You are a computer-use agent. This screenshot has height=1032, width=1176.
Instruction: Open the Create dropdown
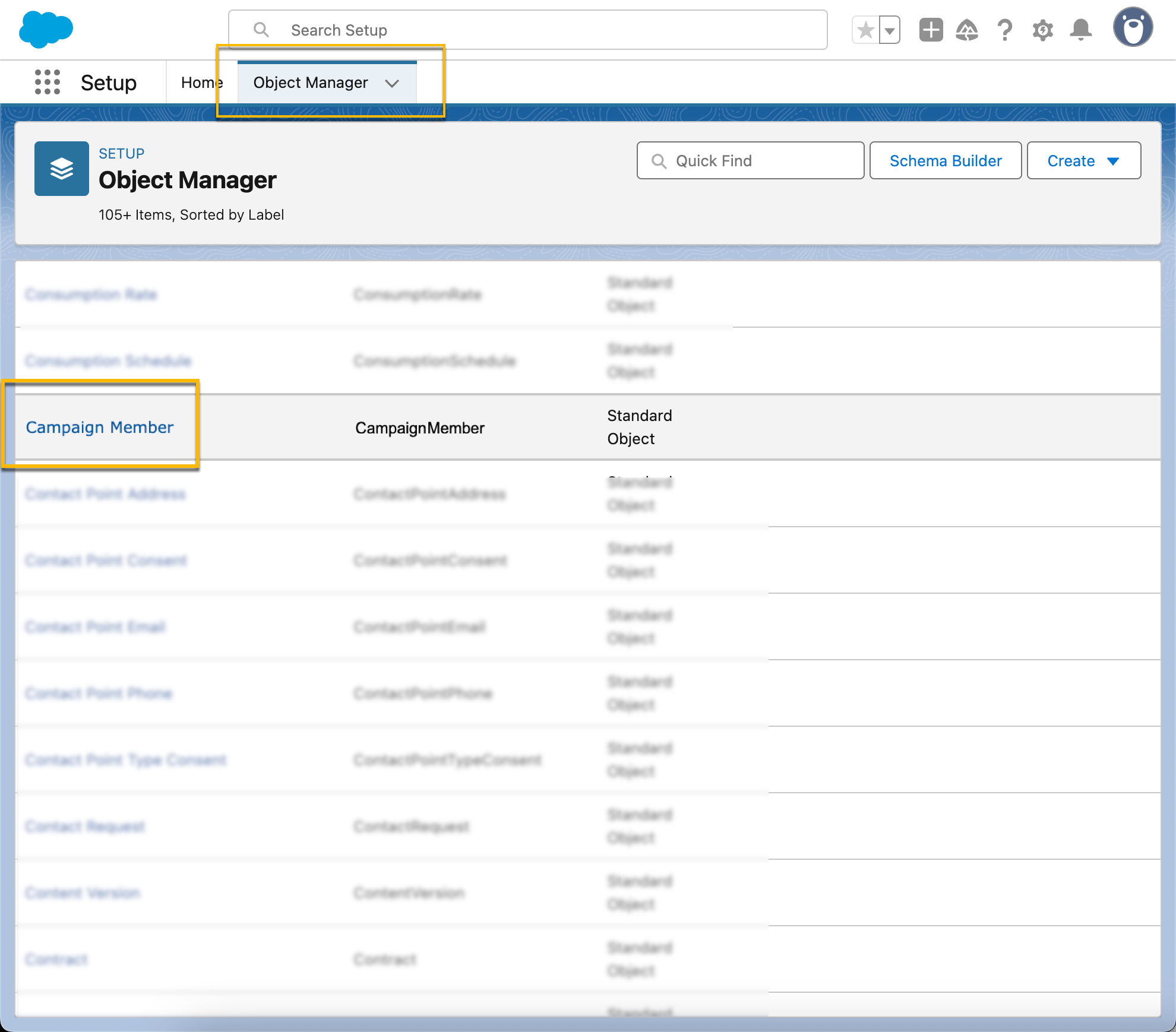click(1083, 160)
